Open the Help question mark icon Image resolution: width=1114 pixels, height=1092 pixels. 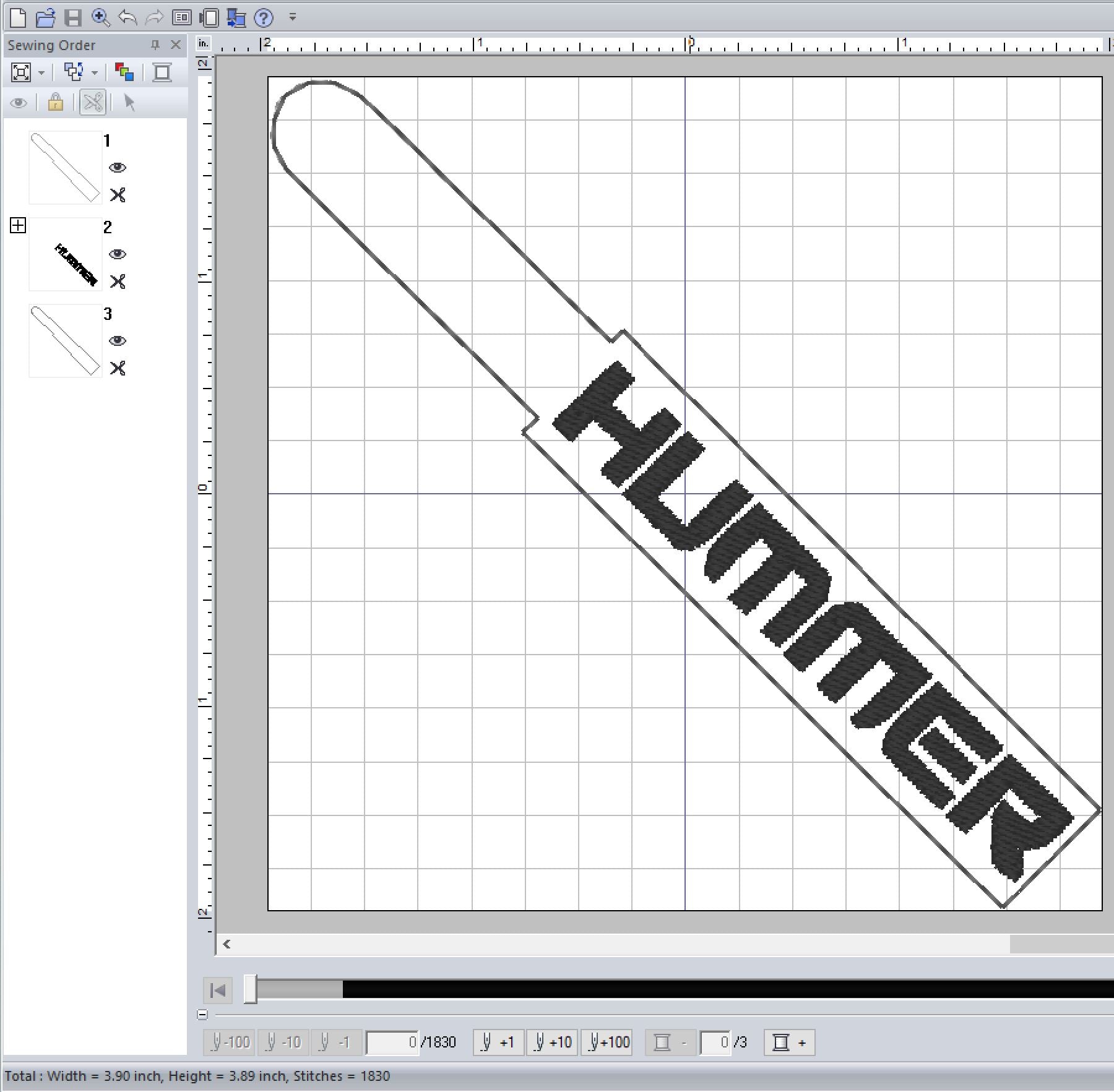pos(264,18)
